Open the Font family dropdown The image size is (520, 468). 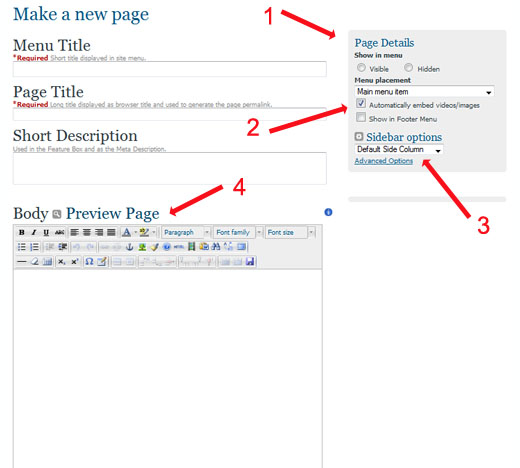tap(238, 232)
